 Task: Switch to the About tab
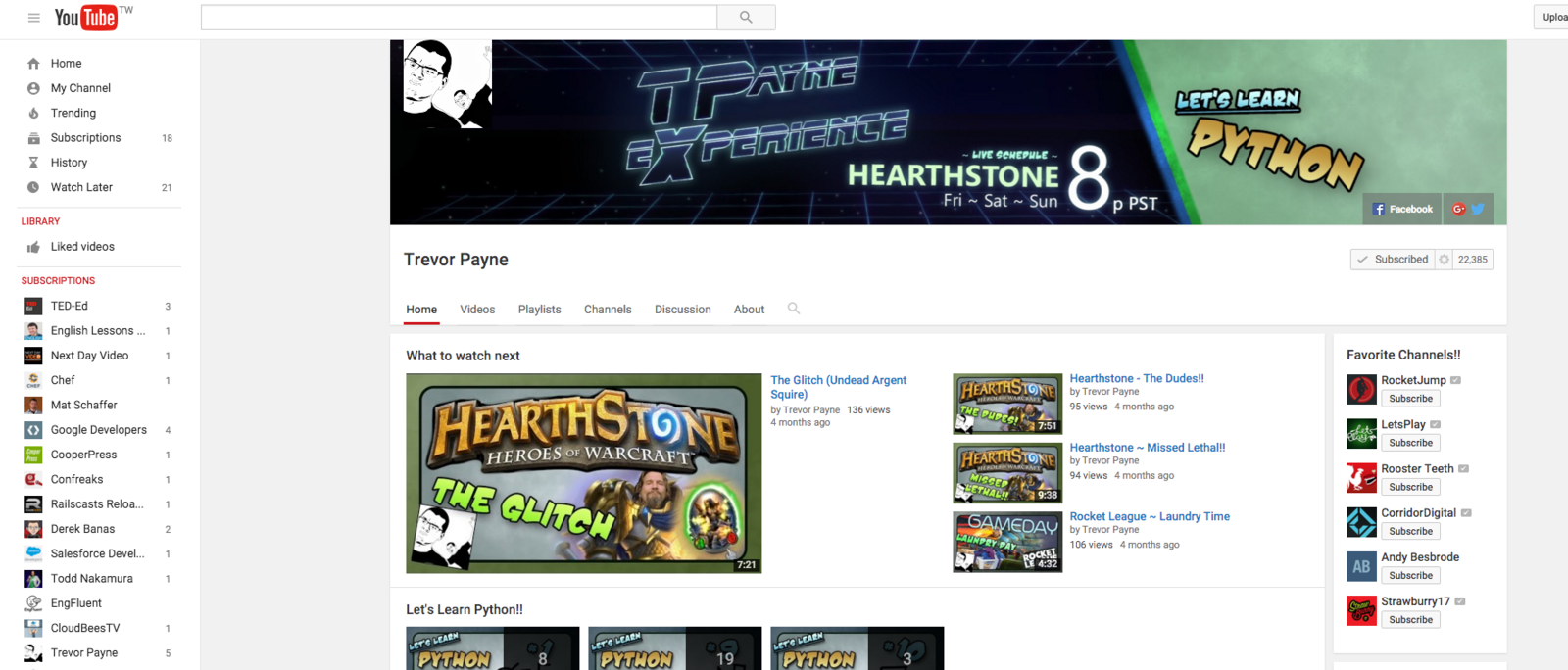[749, 310]
